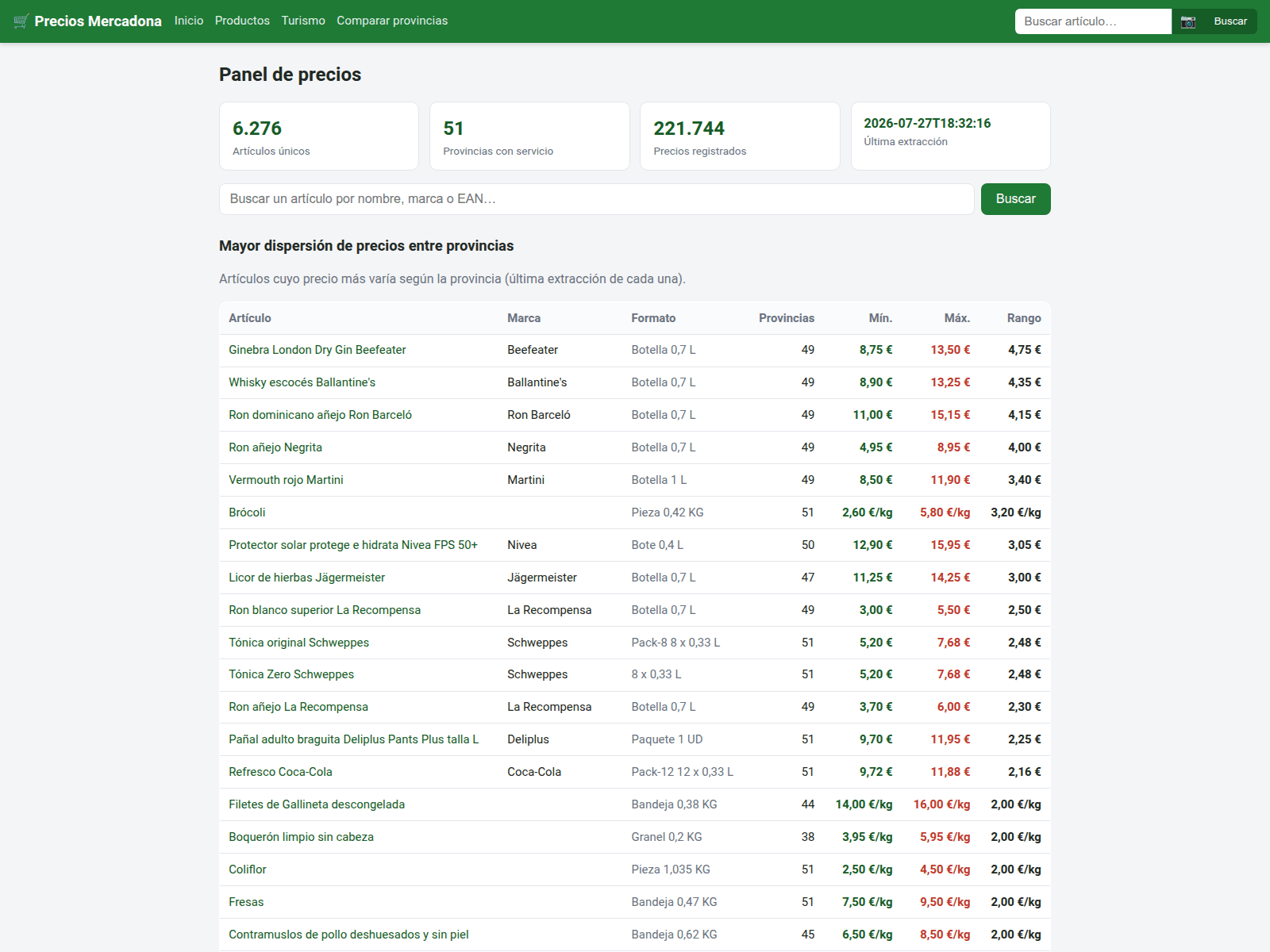The width and height of the screenshot is (1270, 952).
Task: Open the Precios Mercadona home brand link
Action: pos(87,21)
